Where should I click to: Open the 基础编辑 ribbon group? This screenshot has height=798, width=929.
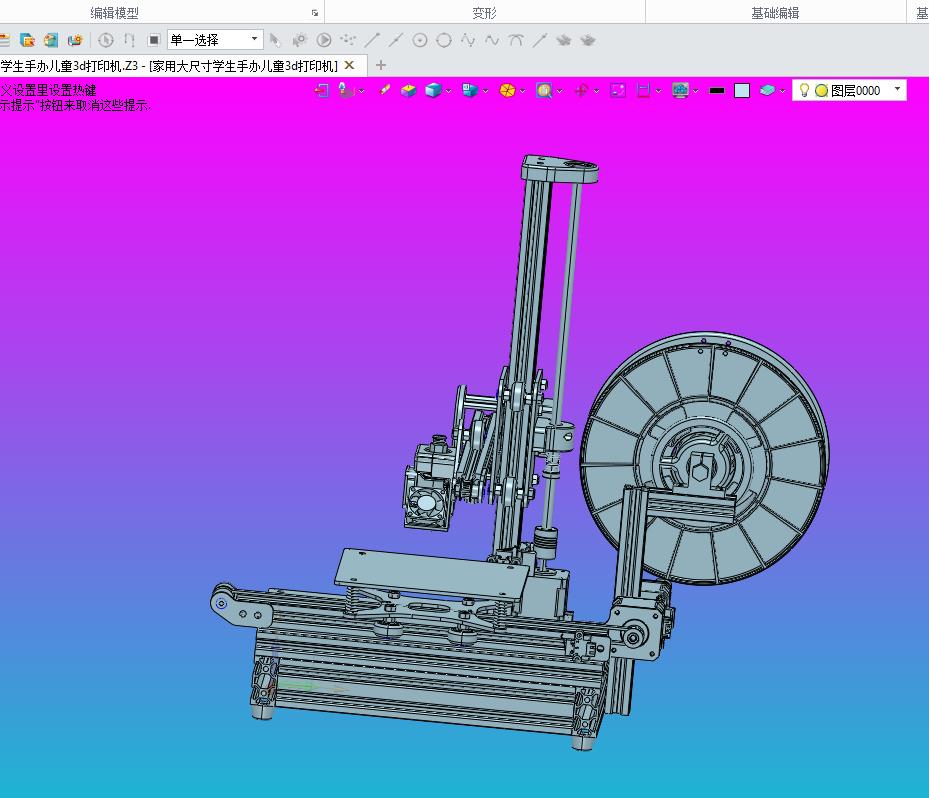click(x=775, y=12)
